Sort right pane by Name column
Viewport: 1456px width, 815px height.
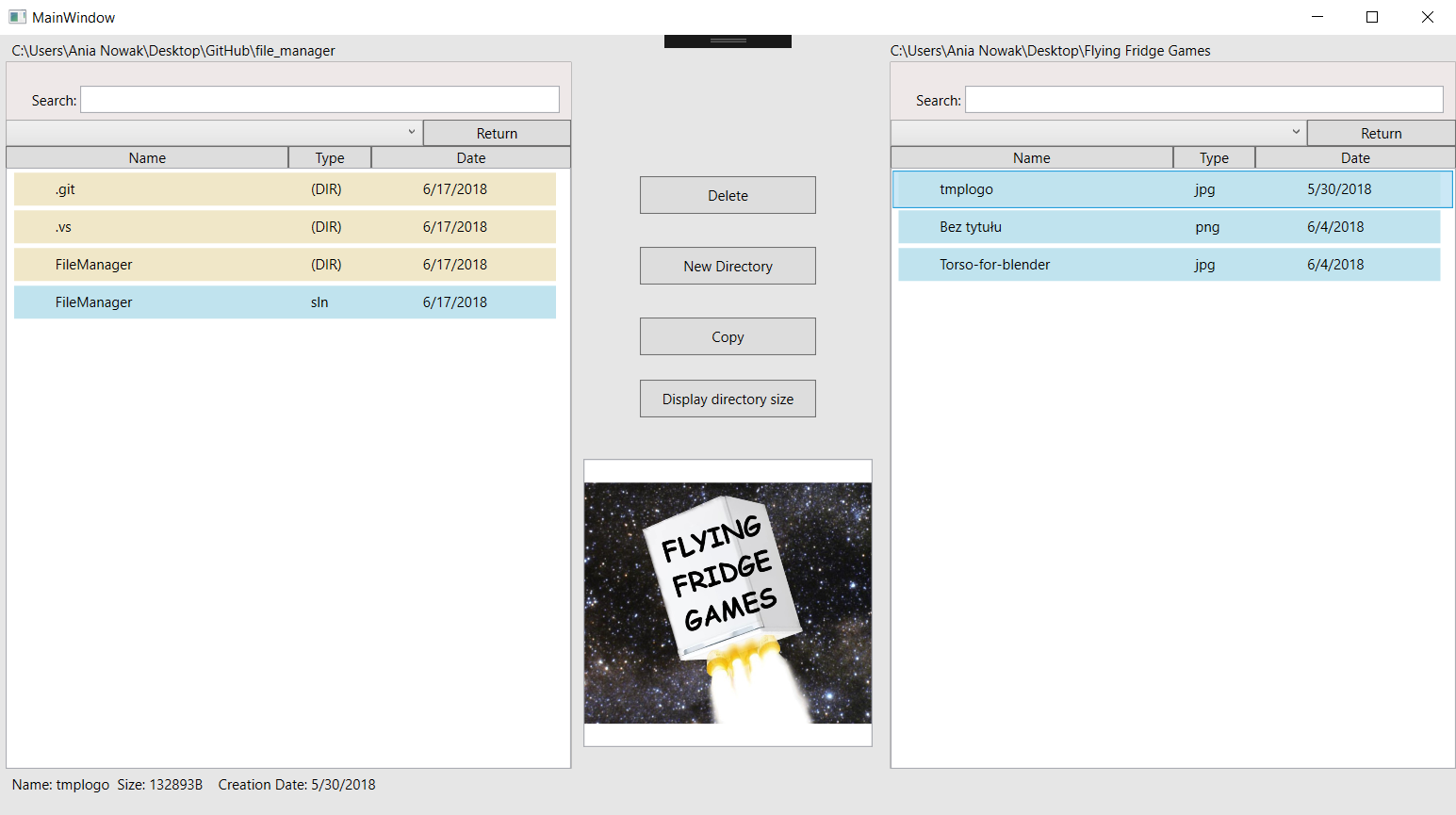pyautogui.click(x=1031, y=157)
